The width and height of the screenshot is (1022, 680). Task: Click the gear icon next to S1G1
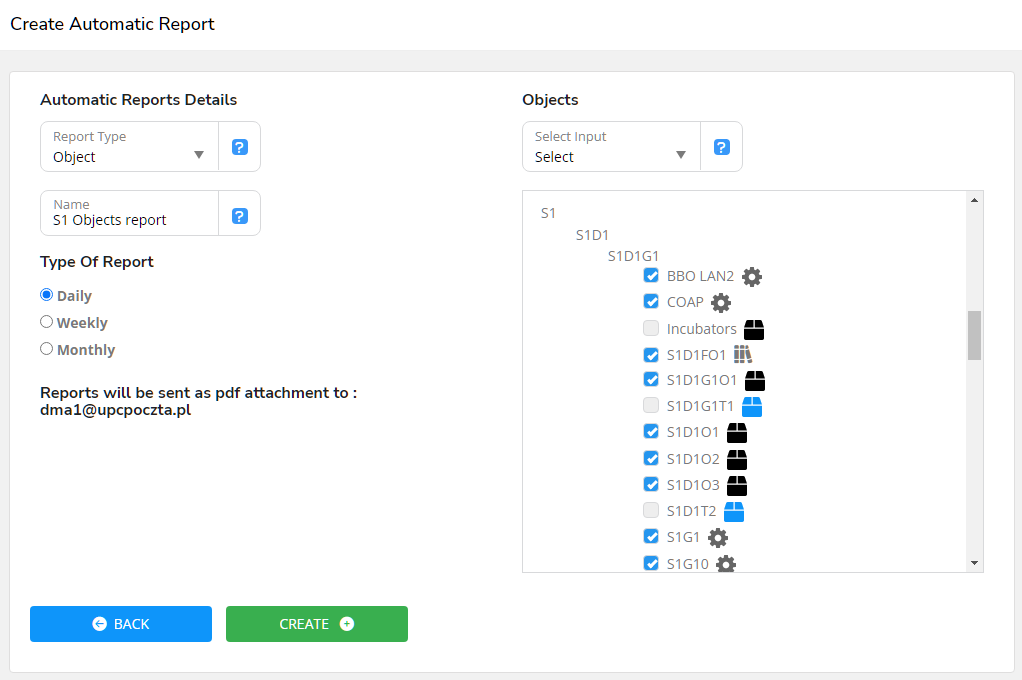coord(718,537)
